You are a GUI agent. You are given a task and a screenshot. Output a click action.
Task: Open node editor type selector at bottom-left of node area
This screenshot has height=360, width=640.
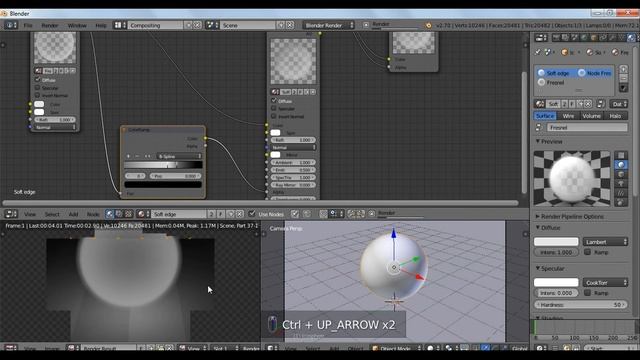(10, 214)
